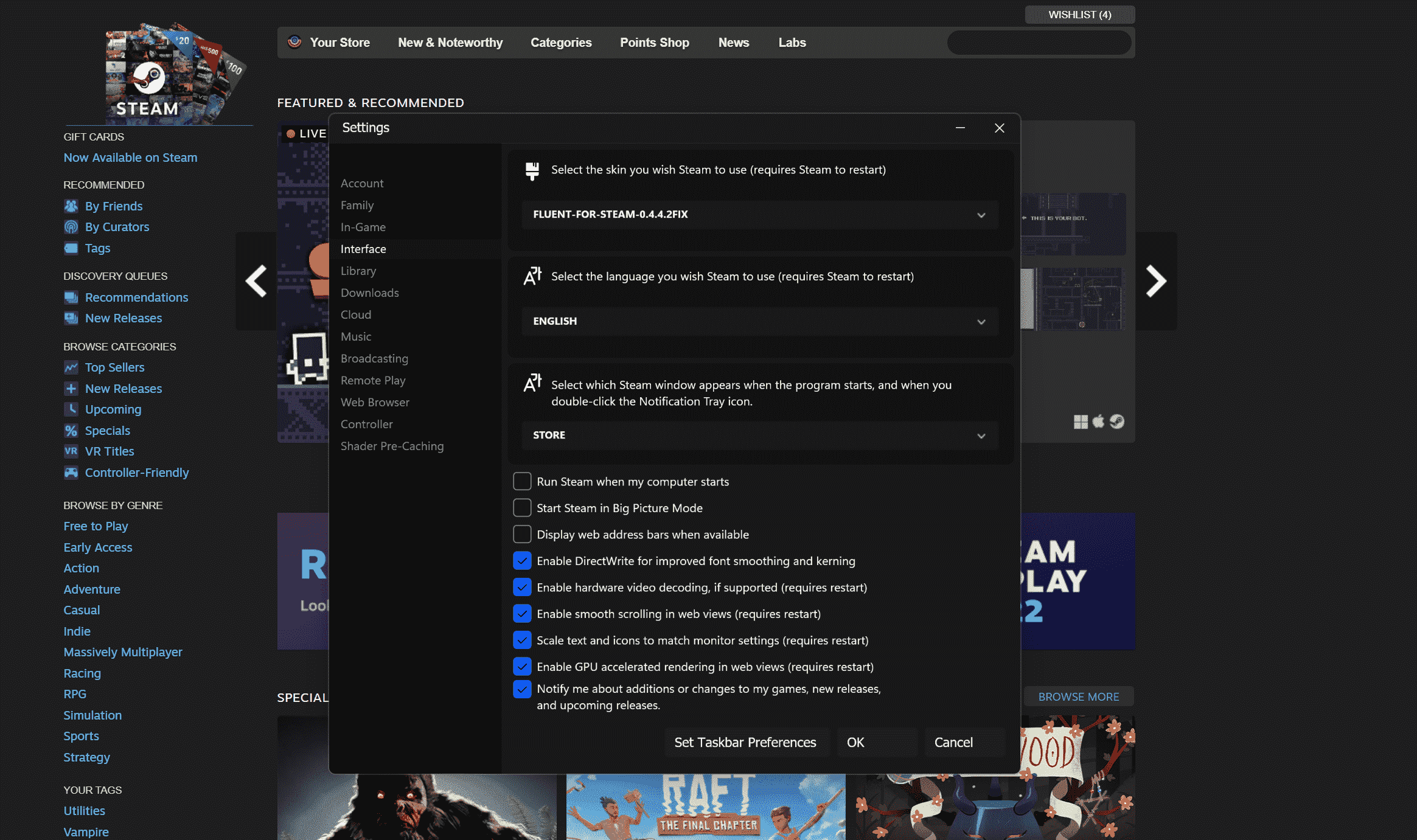
Task: Open Categories menu
Action: [561, 43]
